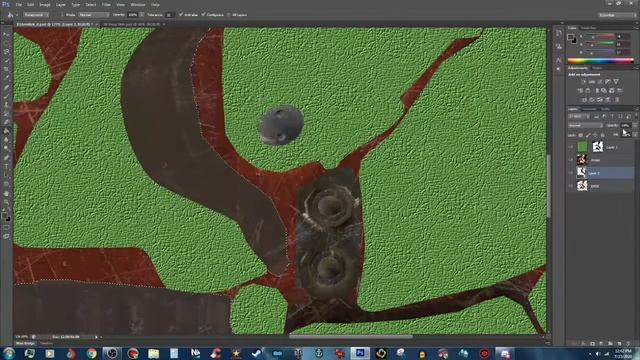The width and height of the screenshot is (640, 360).
Task: Toggle lock transparent pixels in Layers panel
Action: coord(581,135)
